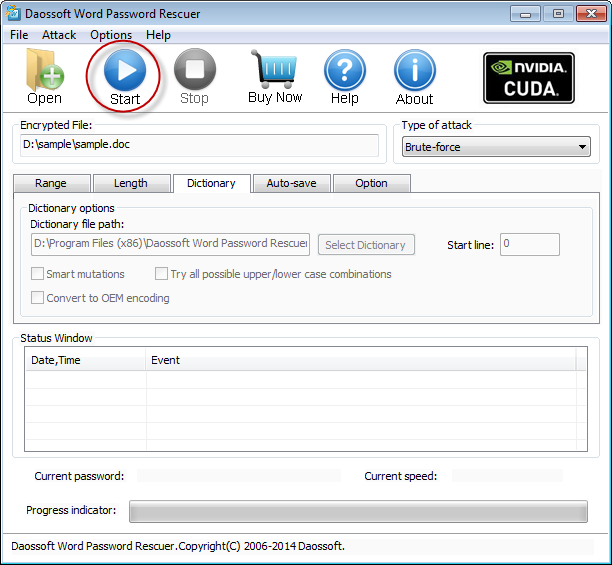Show the About information icon
This screenshot has height=565, width=612.
click(x=415, y=77)
